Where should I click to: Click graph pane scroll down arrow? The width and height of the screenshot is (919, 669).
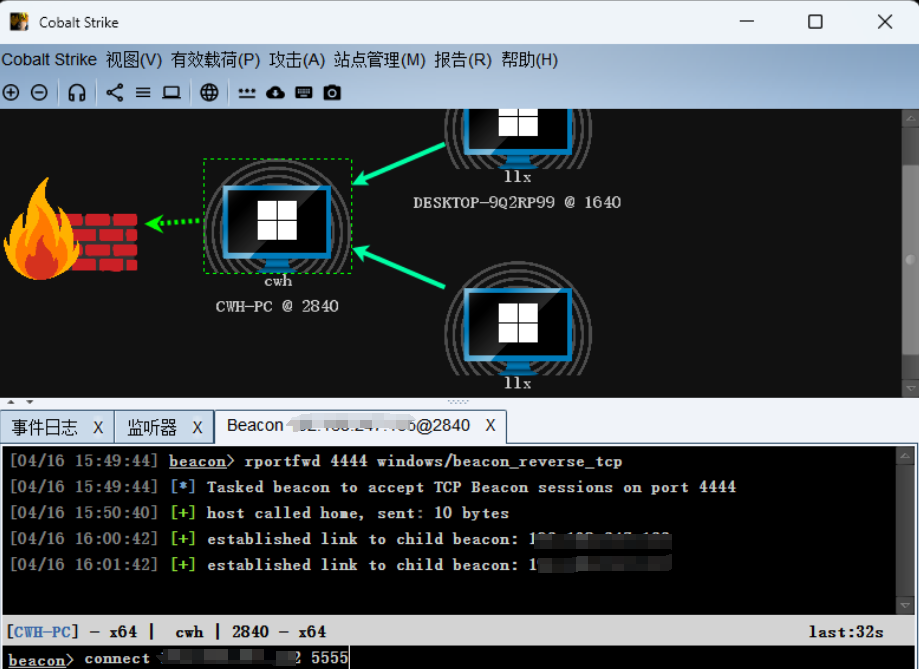910,388
